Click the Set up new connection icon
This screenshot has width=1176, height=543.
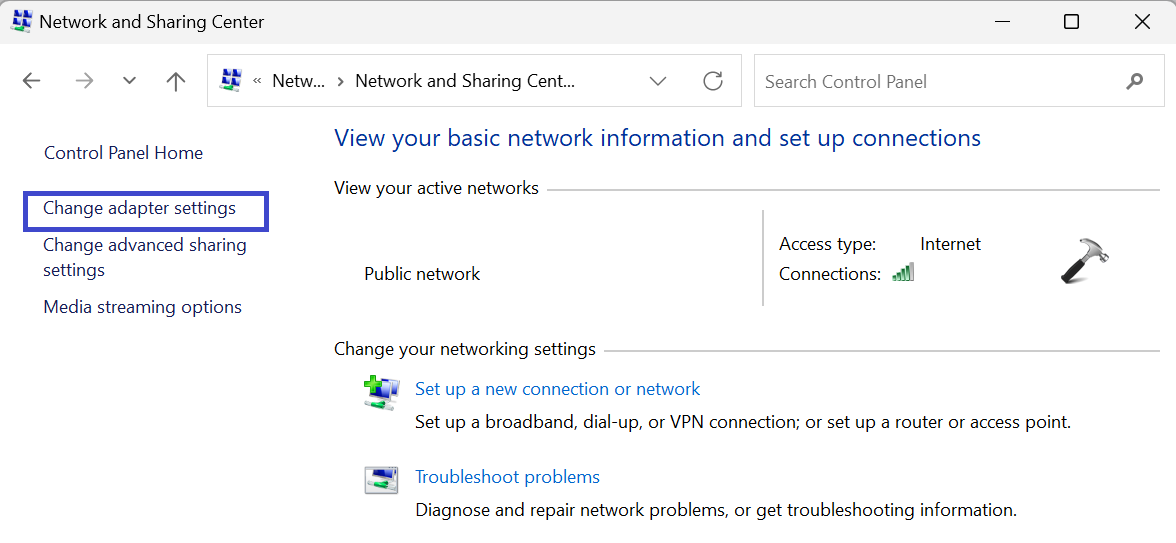point(381,391)
